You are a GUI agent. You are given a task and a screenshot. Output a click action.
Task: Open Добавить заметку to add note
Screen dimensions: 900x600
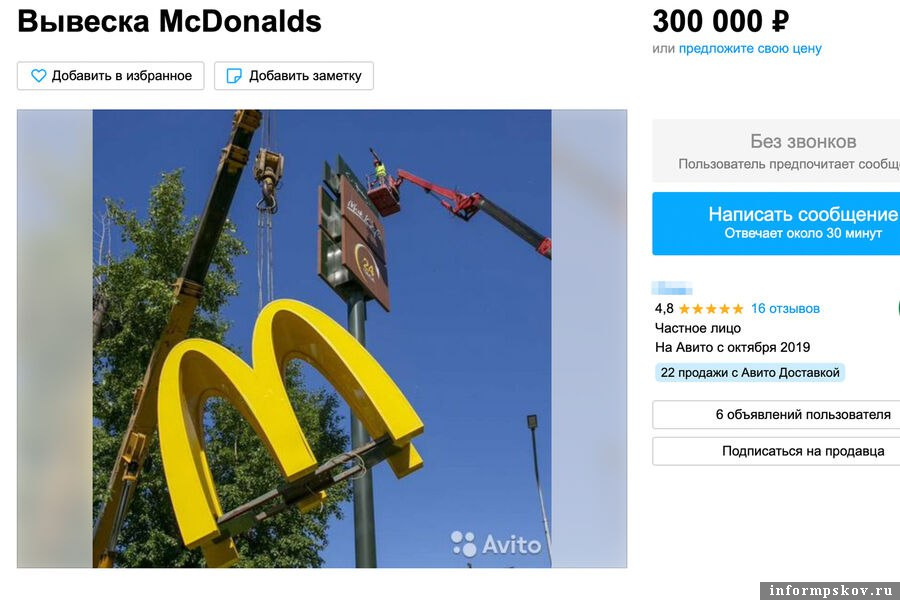pyautogui.click(x=294, y=76)
